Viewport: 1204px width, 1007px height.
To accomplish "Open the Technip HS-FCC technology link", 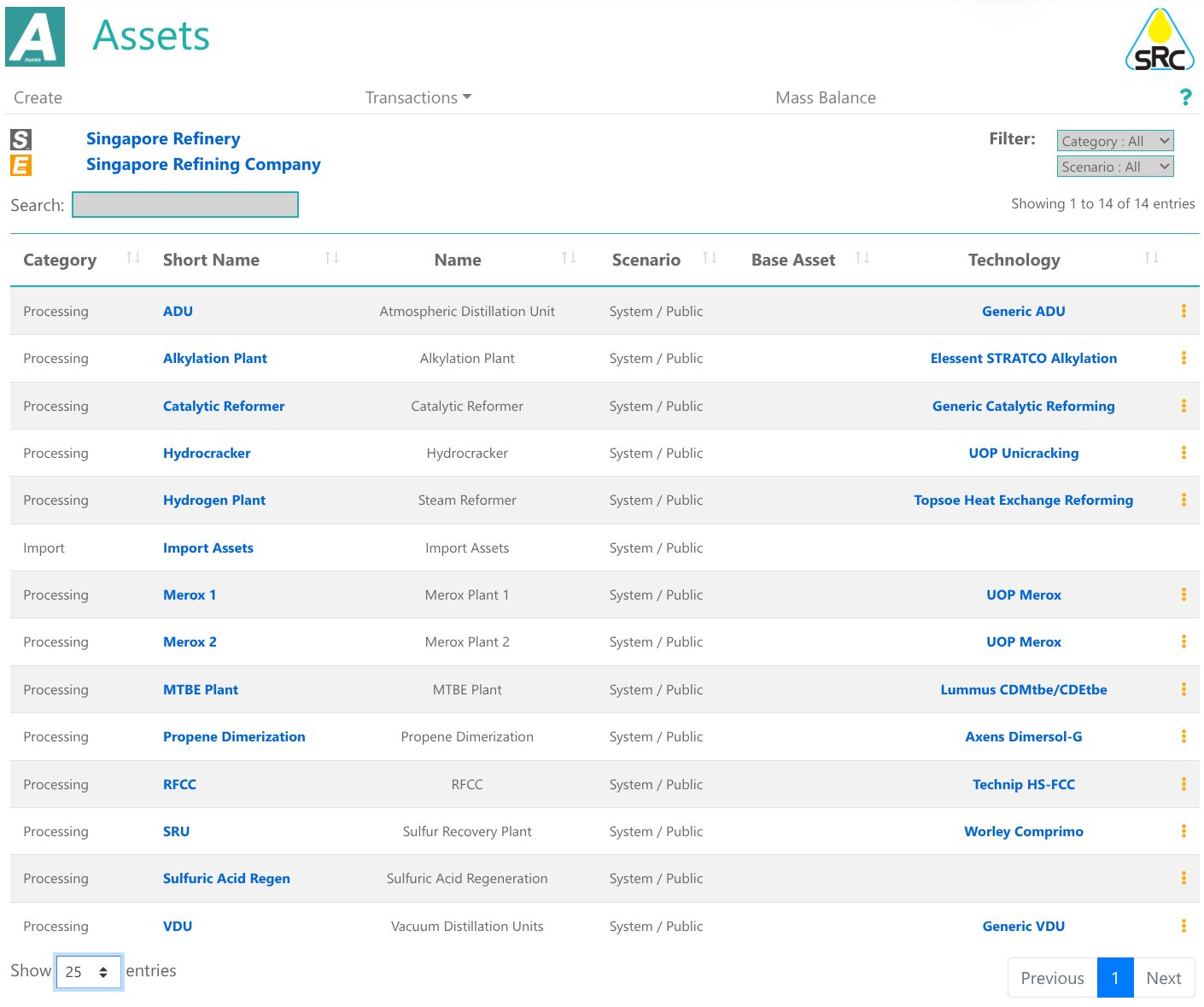I will (1024, 784).
